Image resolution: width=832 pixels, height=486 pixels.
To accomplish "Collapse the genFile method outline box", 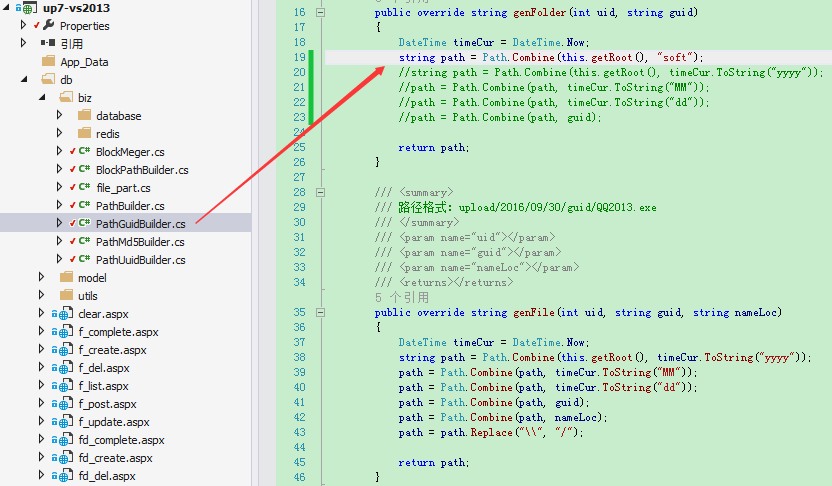I will pos(320,313).
